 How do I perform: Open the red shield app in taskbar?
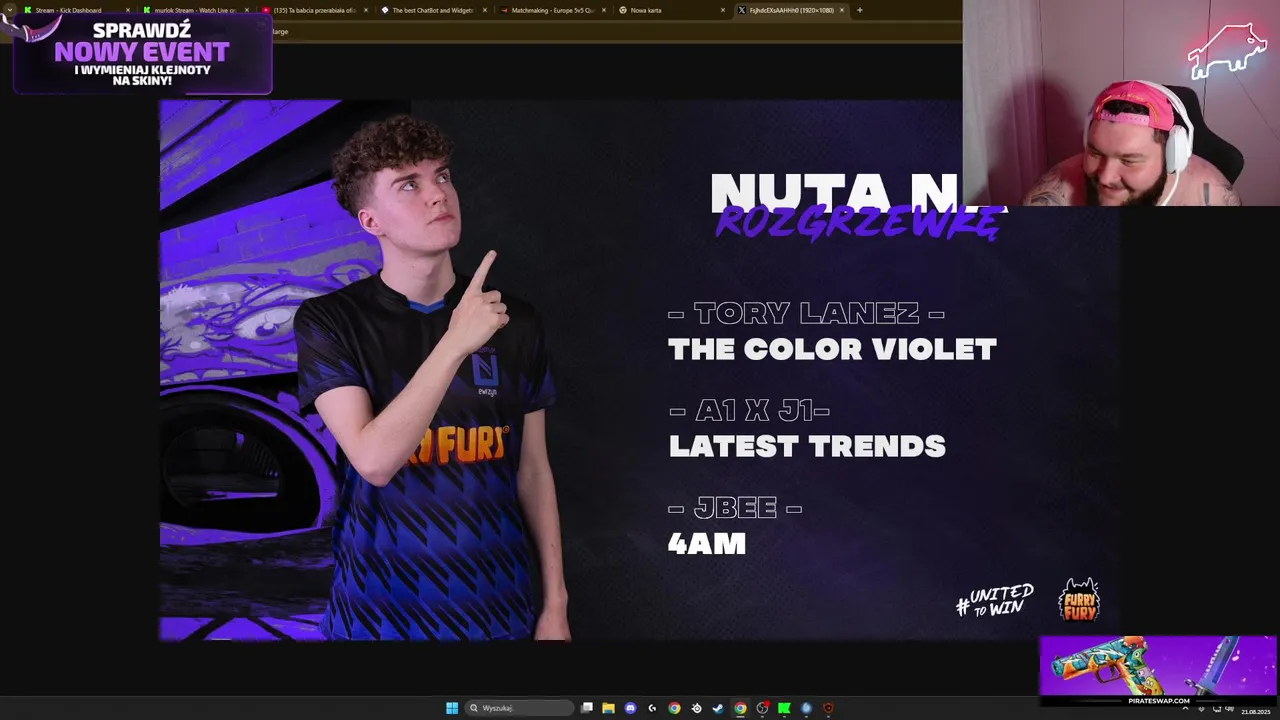click(828, 708)
